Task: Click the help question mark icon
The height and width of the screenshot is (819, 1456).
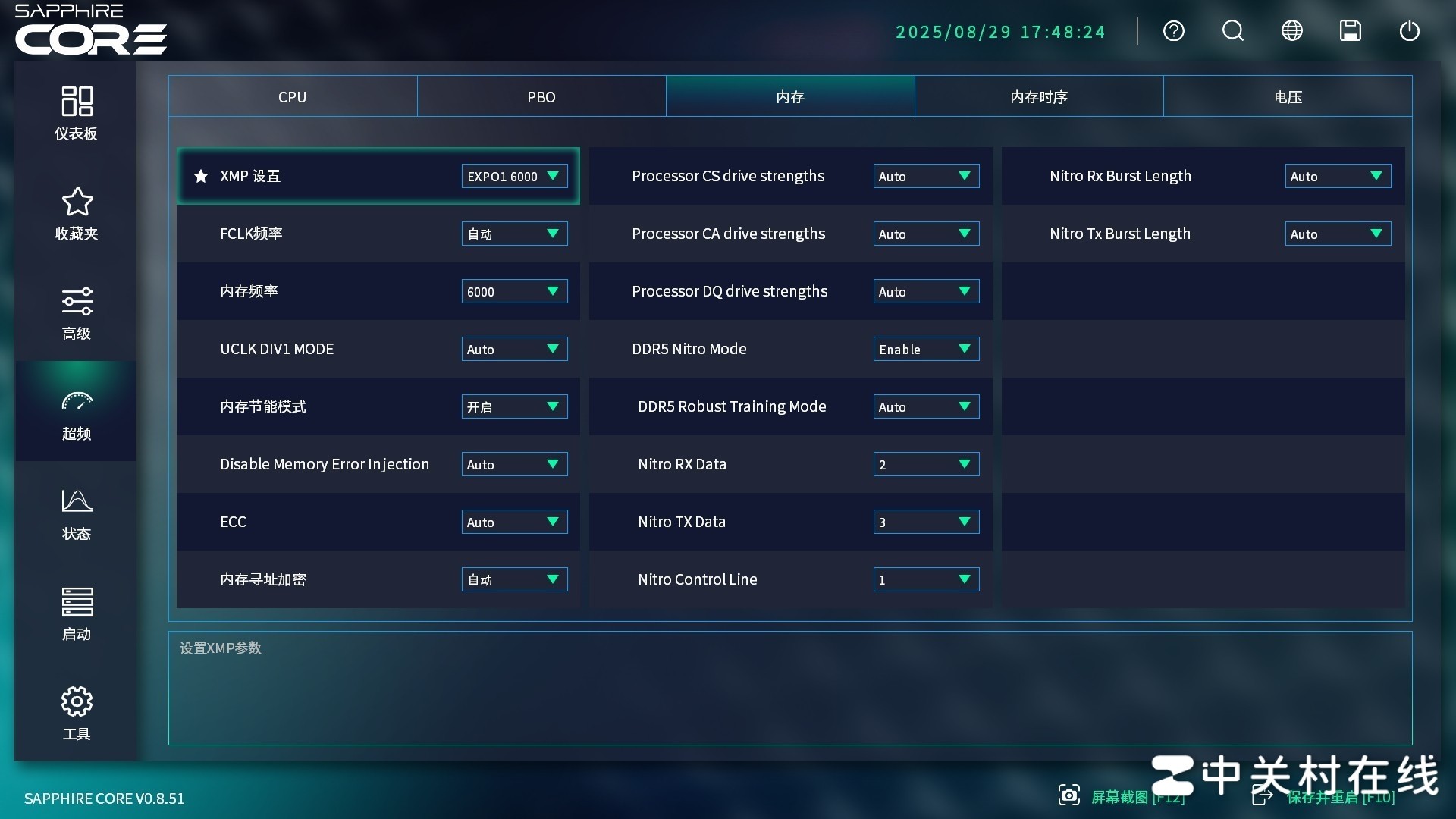Action: click(1173, 31)
